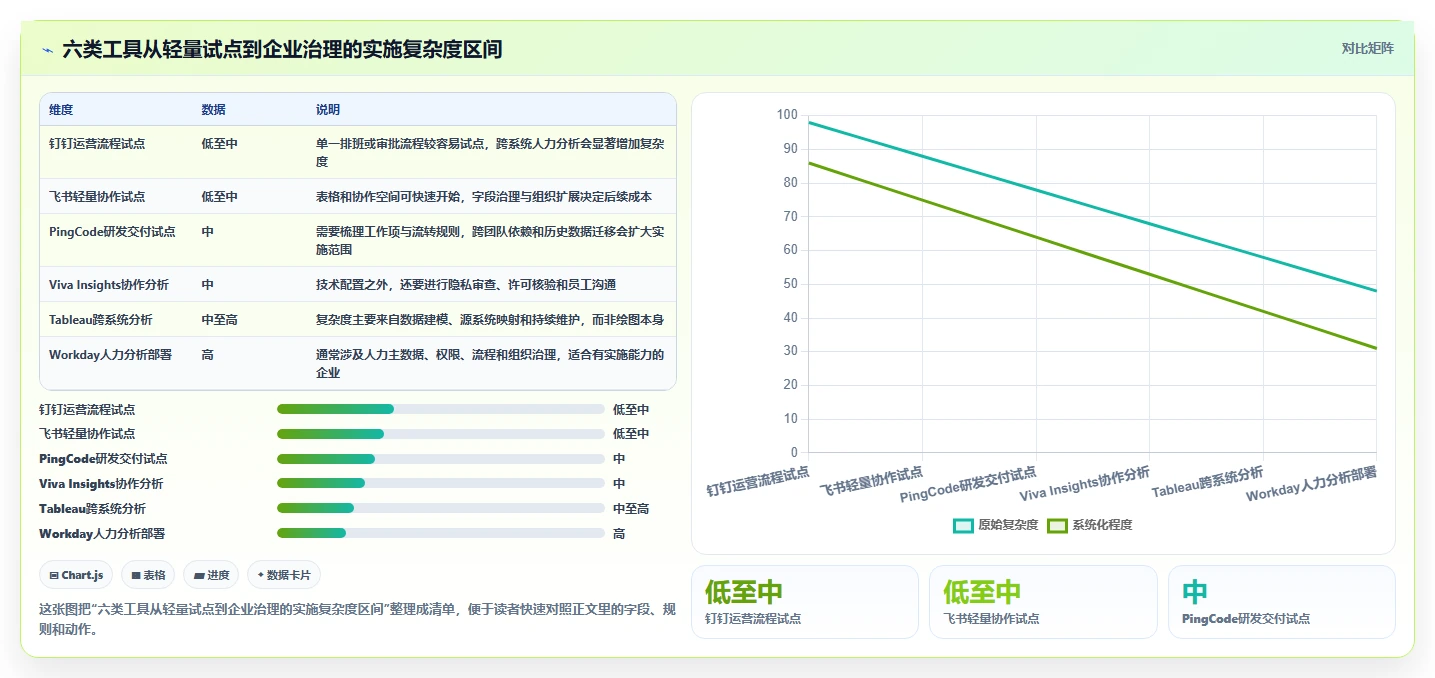Image resolution: width=1435 pixels, height=678 pixels.
Task: Click the 100 tick on the y-axis
Action: point(787,115)
